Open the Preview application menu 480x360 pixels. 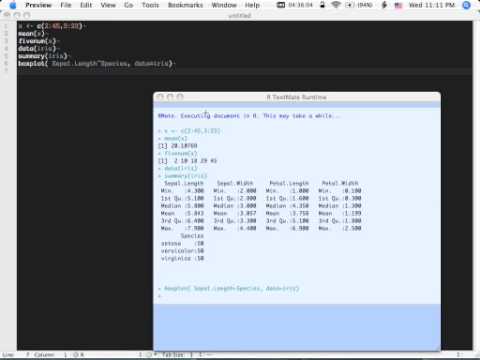(38, 5)
